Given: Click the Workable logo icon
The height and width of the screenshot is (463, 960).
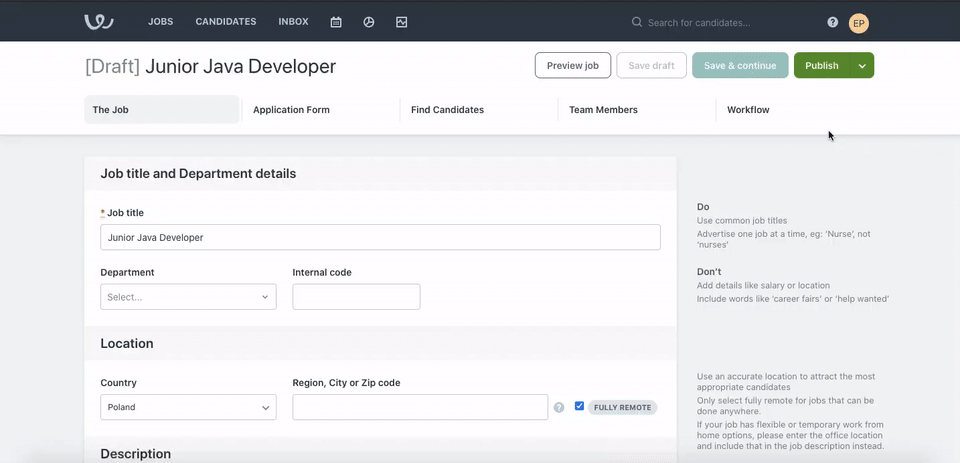Looking at the screenshot, I should 99,22.
